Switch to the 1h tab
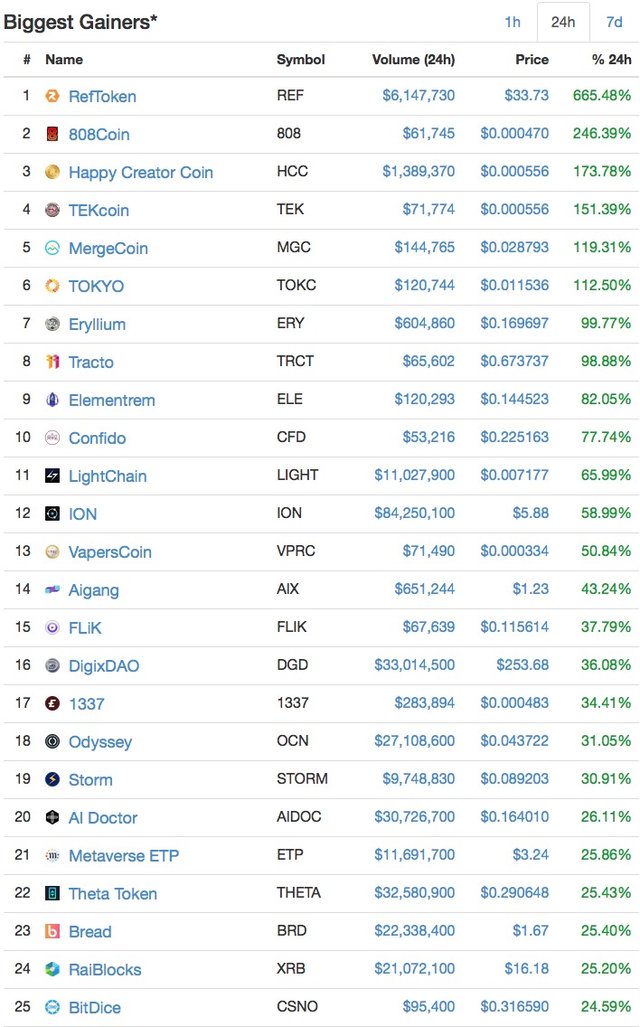640x1027 pixels. (512, 22)
